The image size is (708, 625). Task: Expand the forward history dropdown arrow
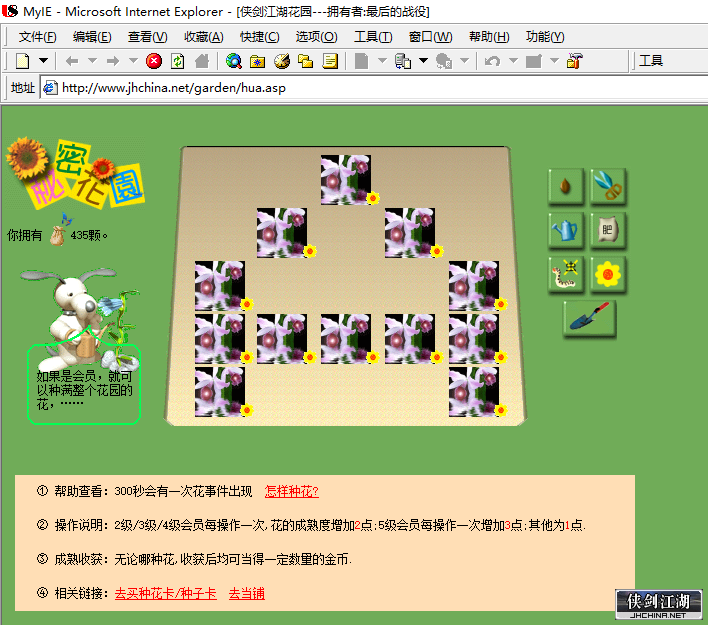tap(133, 60)
